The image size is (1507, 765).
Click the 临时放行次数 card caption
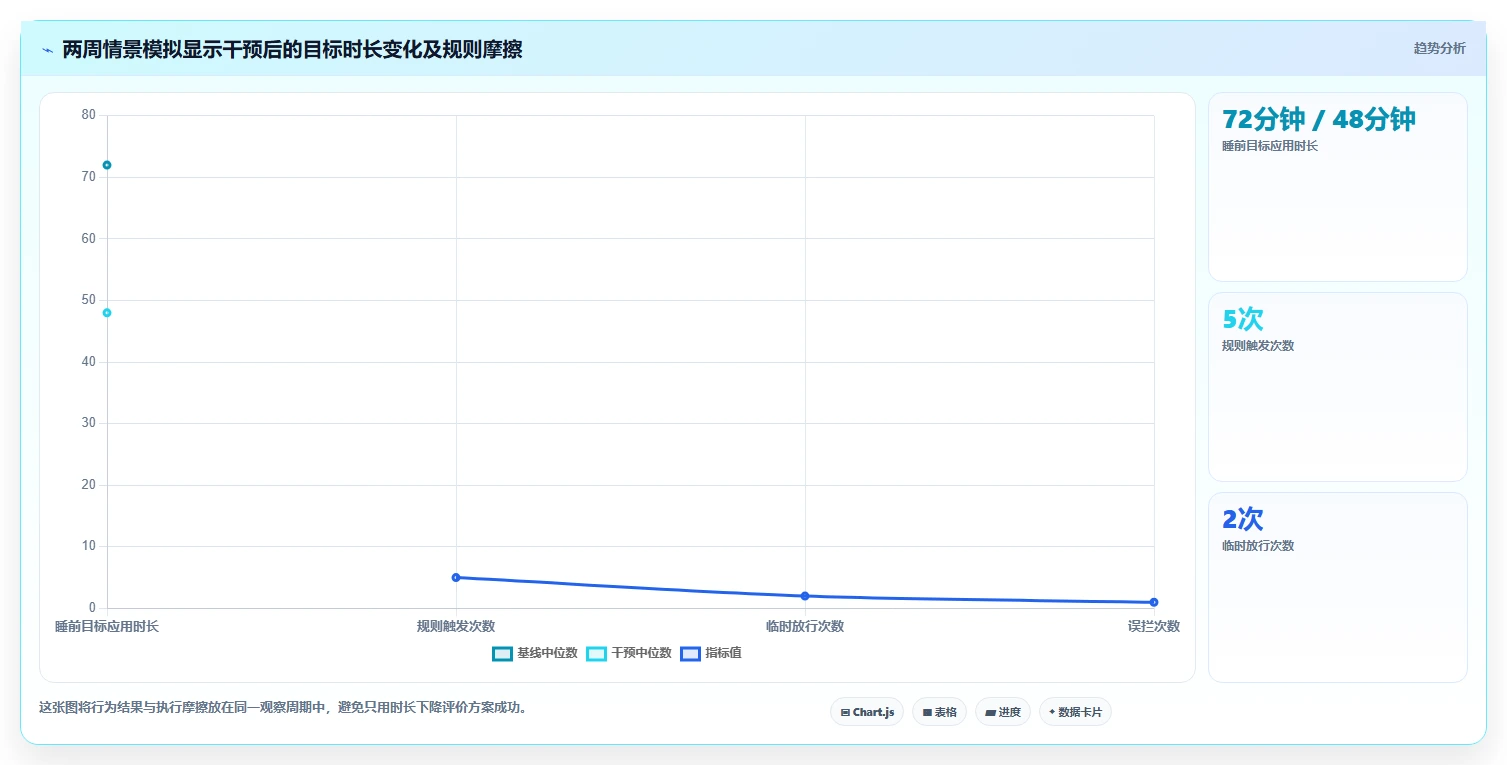1258,546
